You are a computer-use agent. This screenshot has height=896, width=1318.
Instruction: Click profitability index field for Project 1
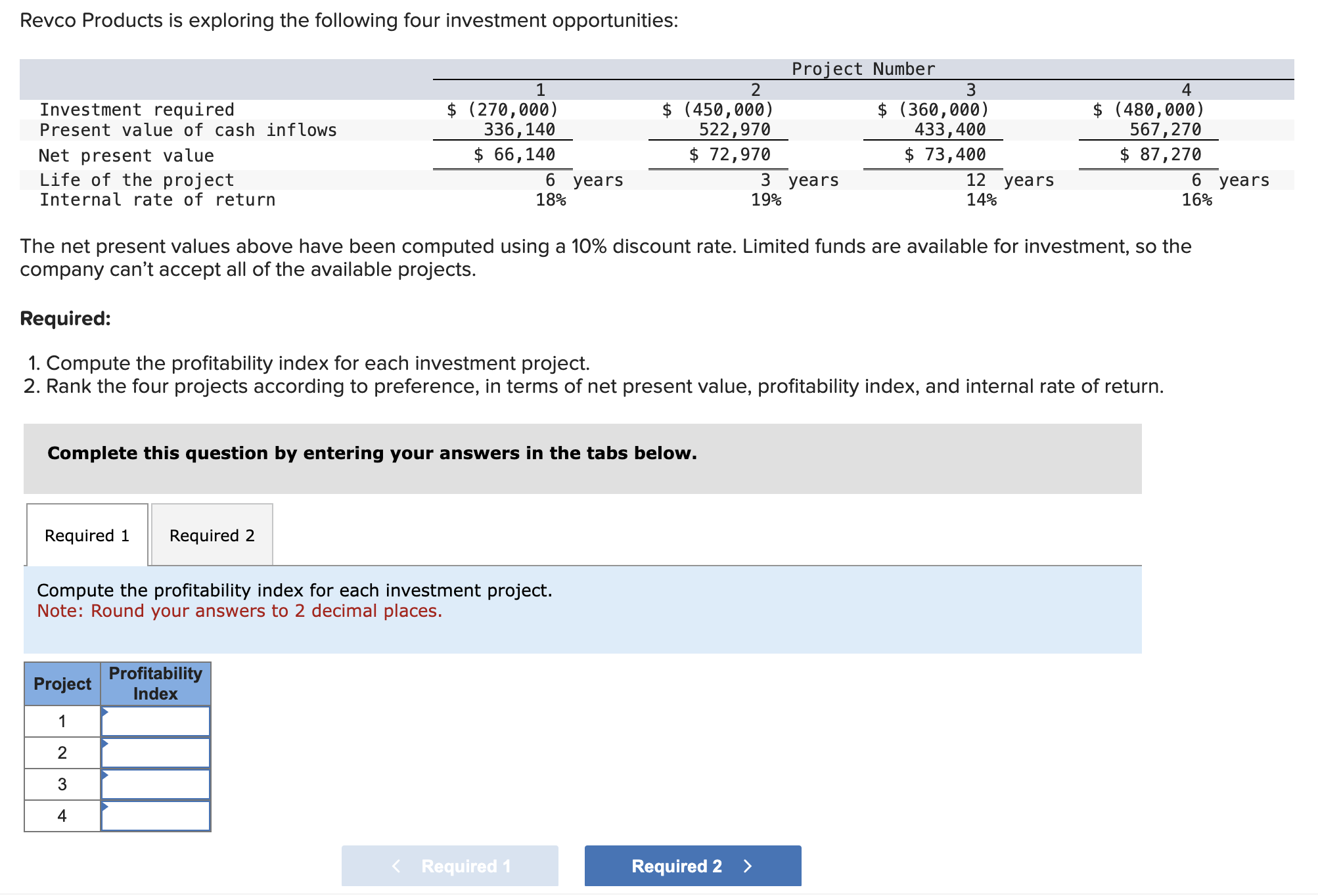tap(156, 722)
